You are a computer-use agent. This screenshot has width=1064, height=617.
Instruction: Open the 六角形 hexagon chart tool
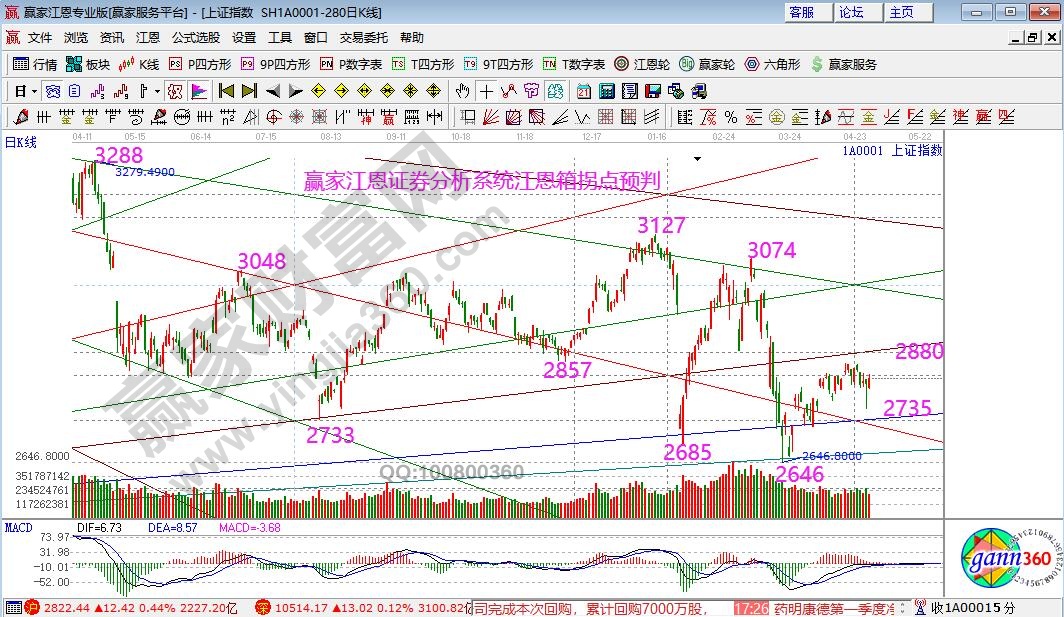tap(772, 64)
